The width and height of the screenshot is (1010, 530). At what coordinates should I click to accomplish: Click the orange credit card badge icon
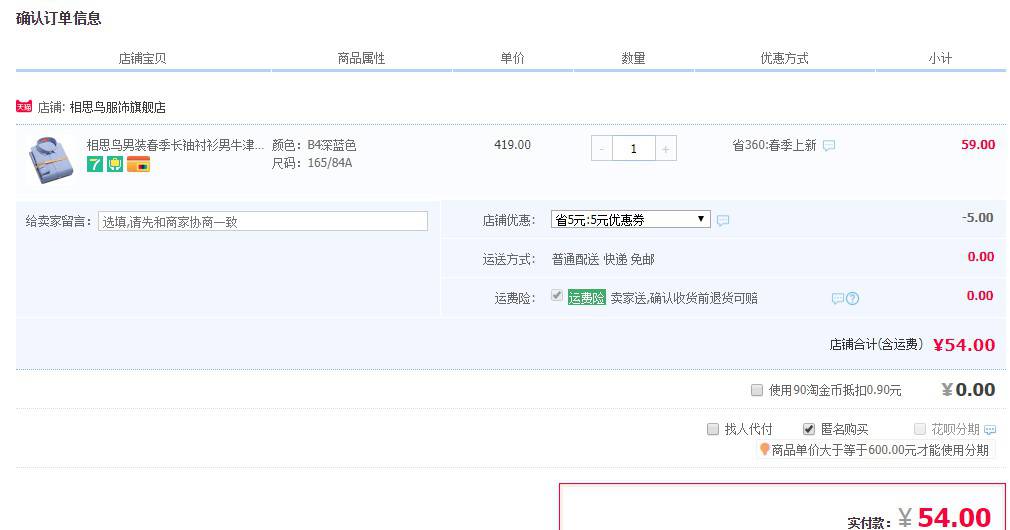[138, 164]
